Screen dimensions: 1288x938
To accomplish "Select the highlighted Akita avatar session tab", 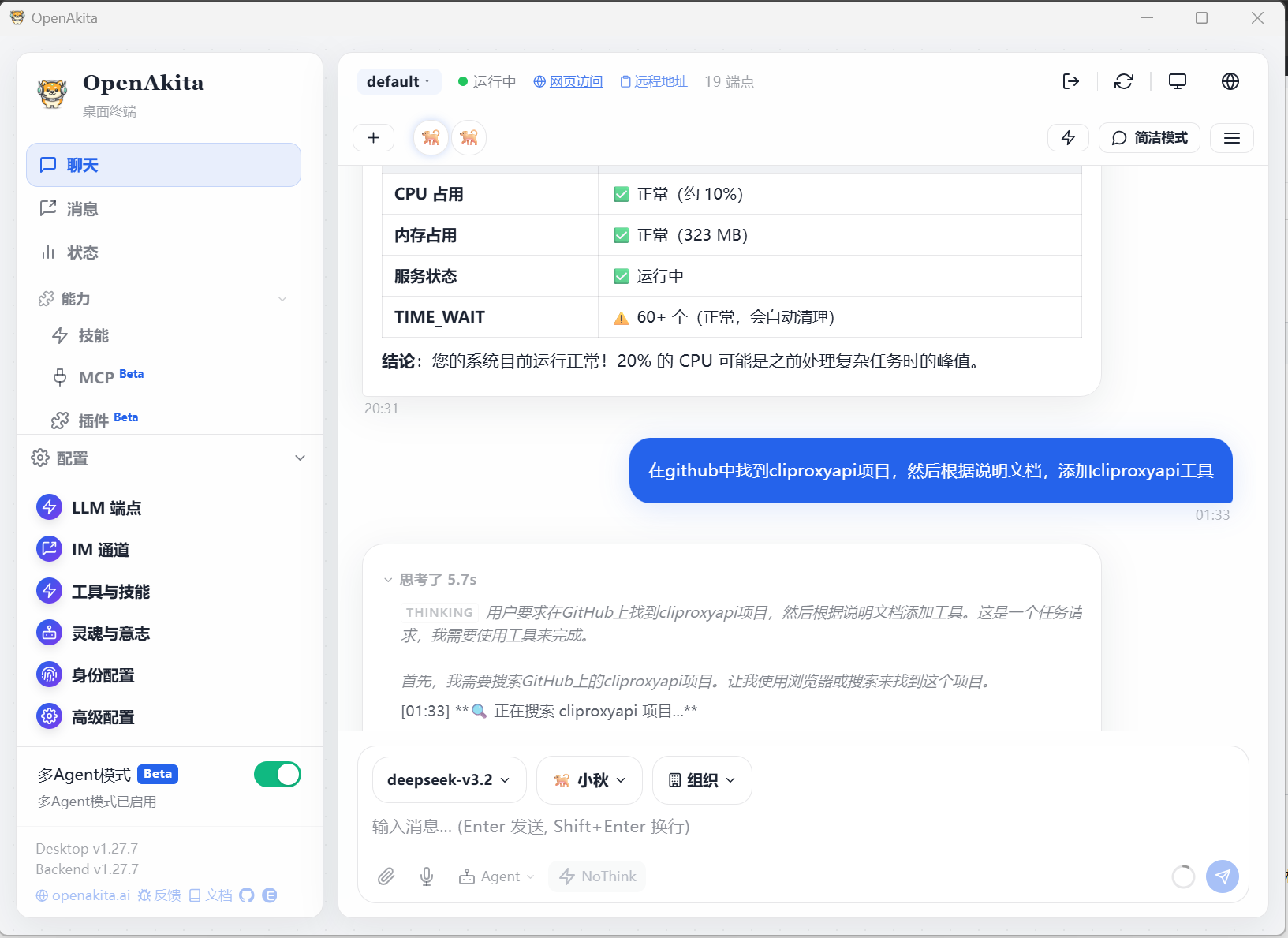I will point(431,138).
